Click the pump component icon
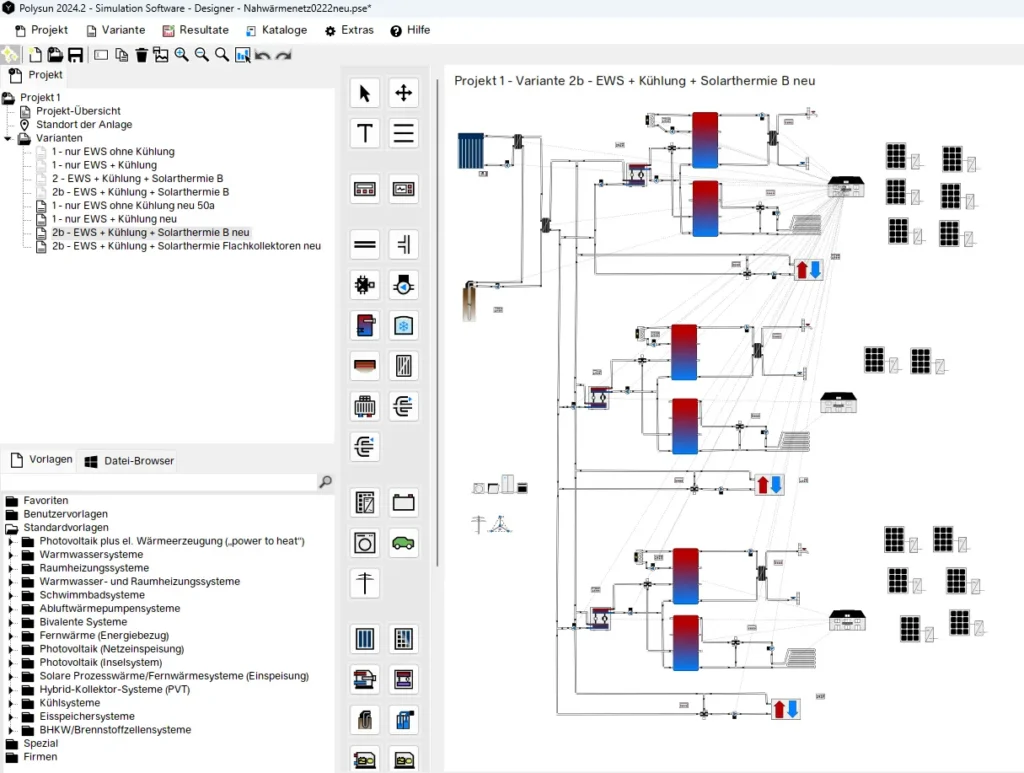 [x=403, y=285]
